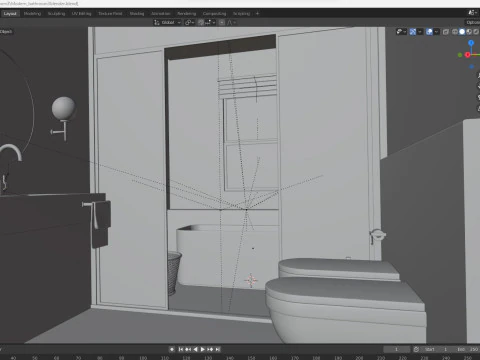Screen dimensions: 480x360
Task: Open the proportional editing falloff dropdown
Action: pyautogui.click(x=231, y=22)
